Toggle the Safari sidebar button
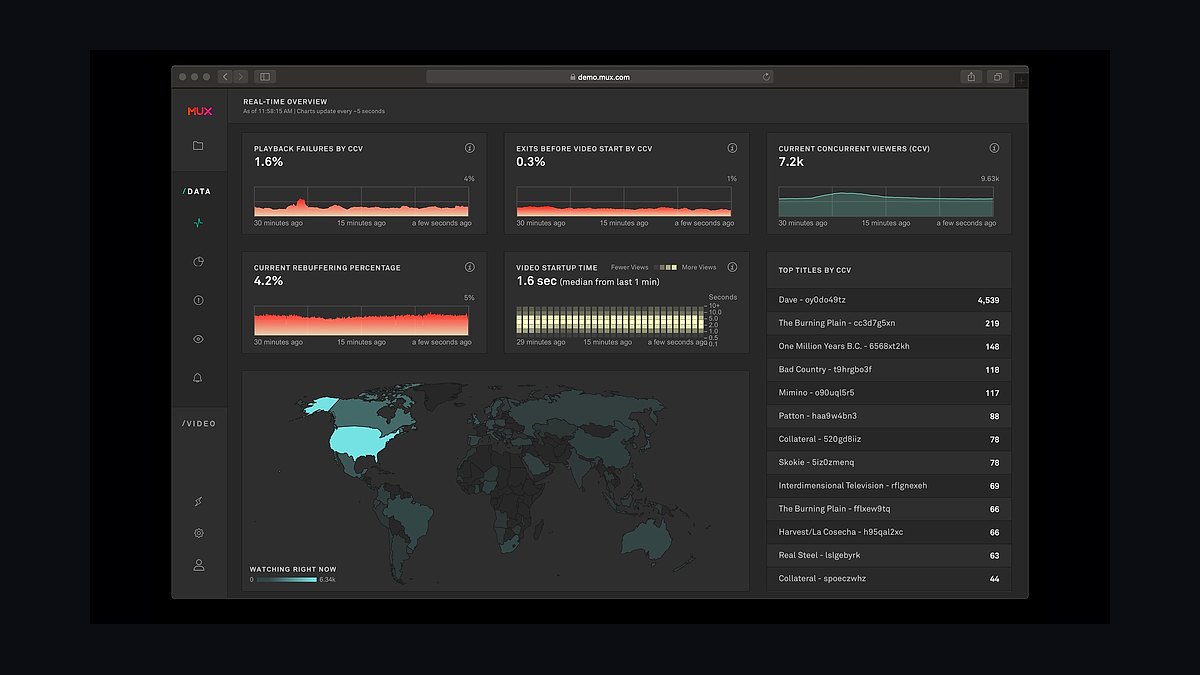The image size is (1200, 675). coord(264,76)
